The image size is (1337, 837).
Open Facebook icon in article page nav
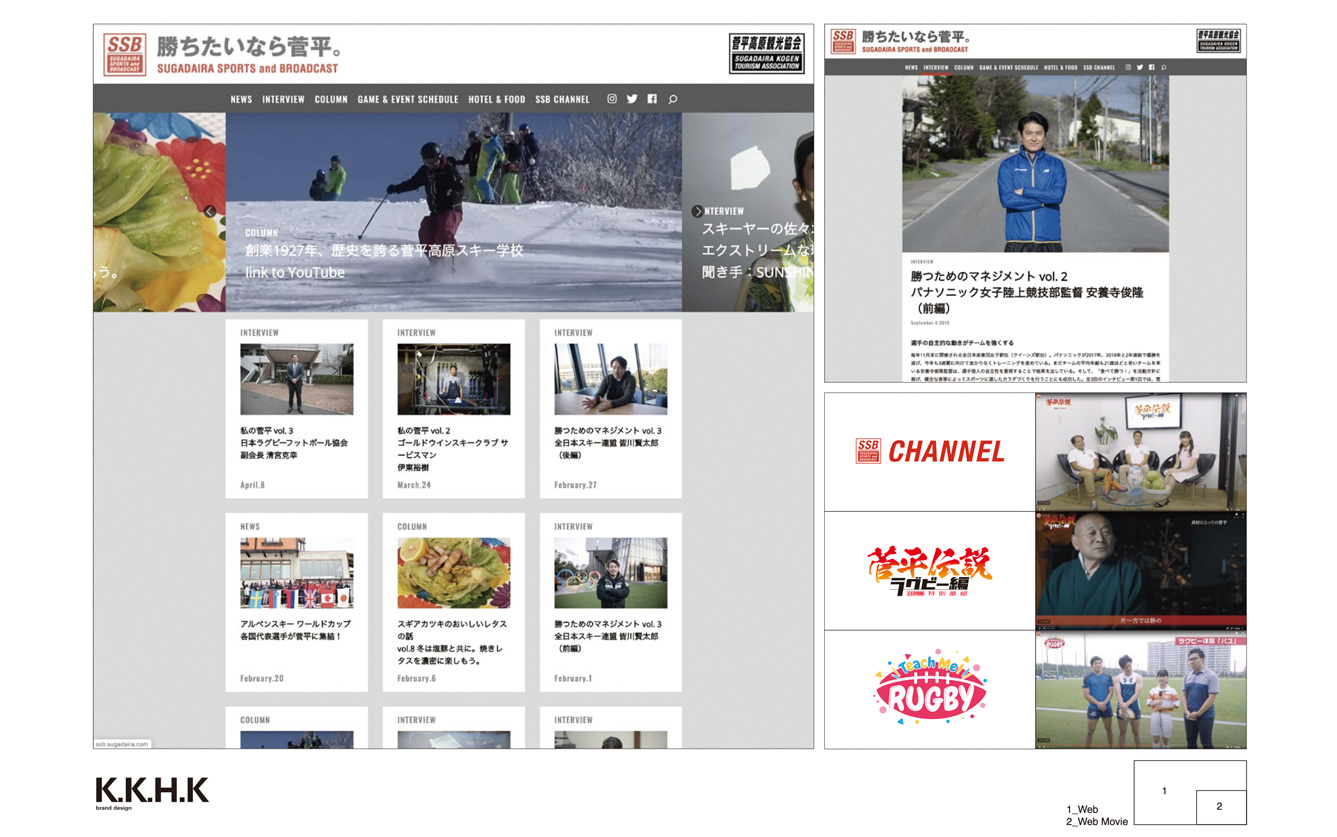point(1152,67)
